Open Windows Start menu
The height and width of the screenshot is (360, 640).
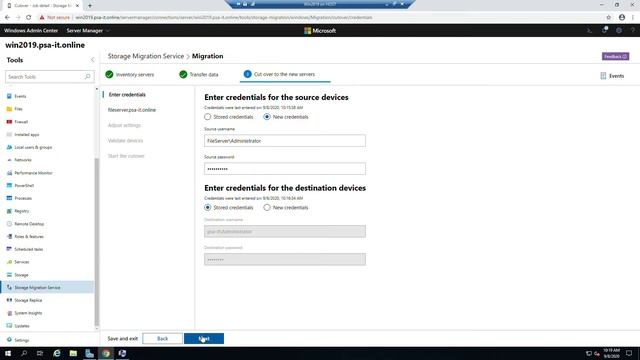coord(8,353)
